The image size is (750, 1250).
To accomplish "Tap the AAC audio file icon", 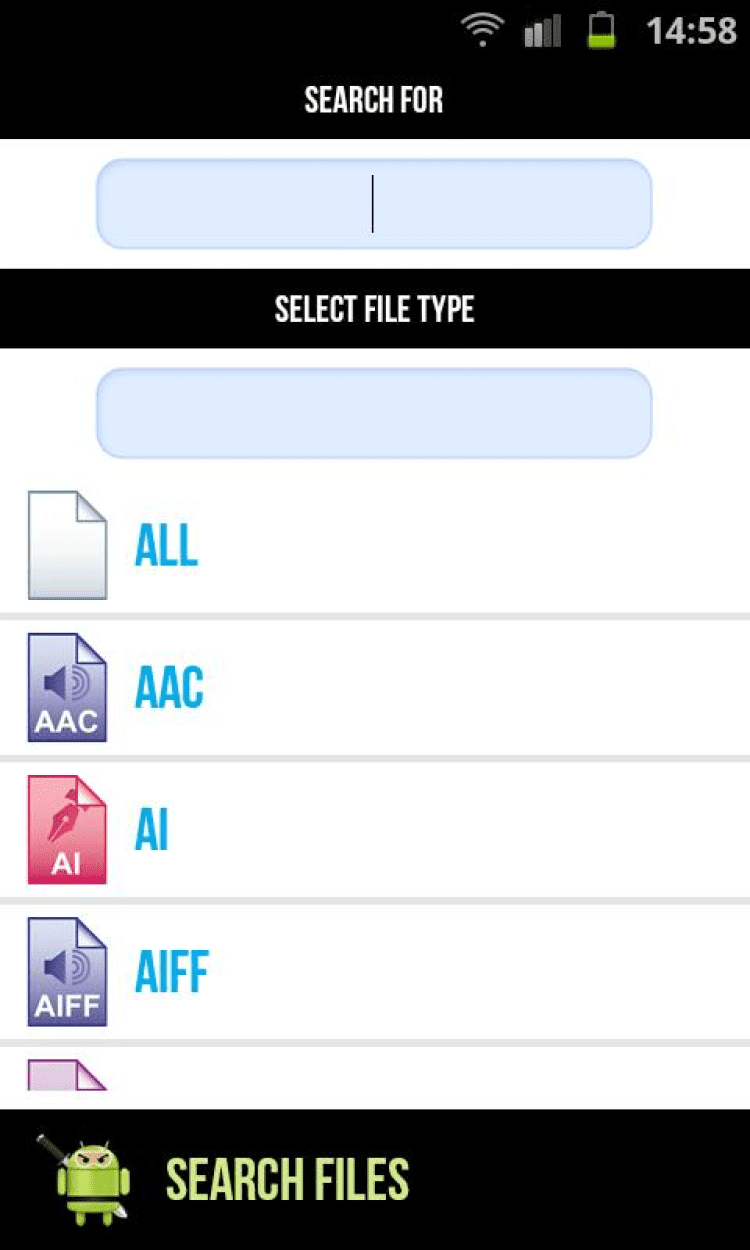I will pos(67,687).
